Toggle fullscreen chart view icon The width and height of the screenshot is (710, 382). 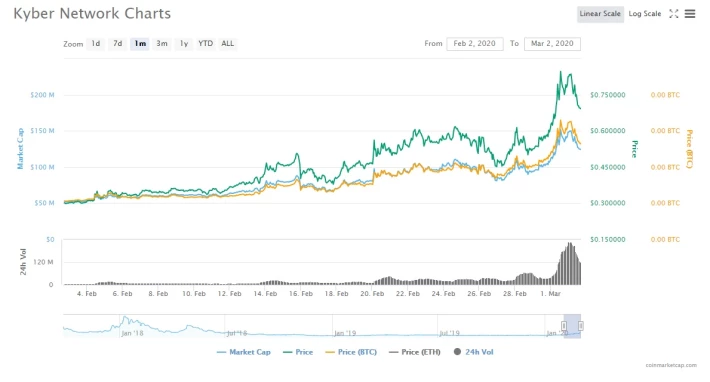coord(674,14)
